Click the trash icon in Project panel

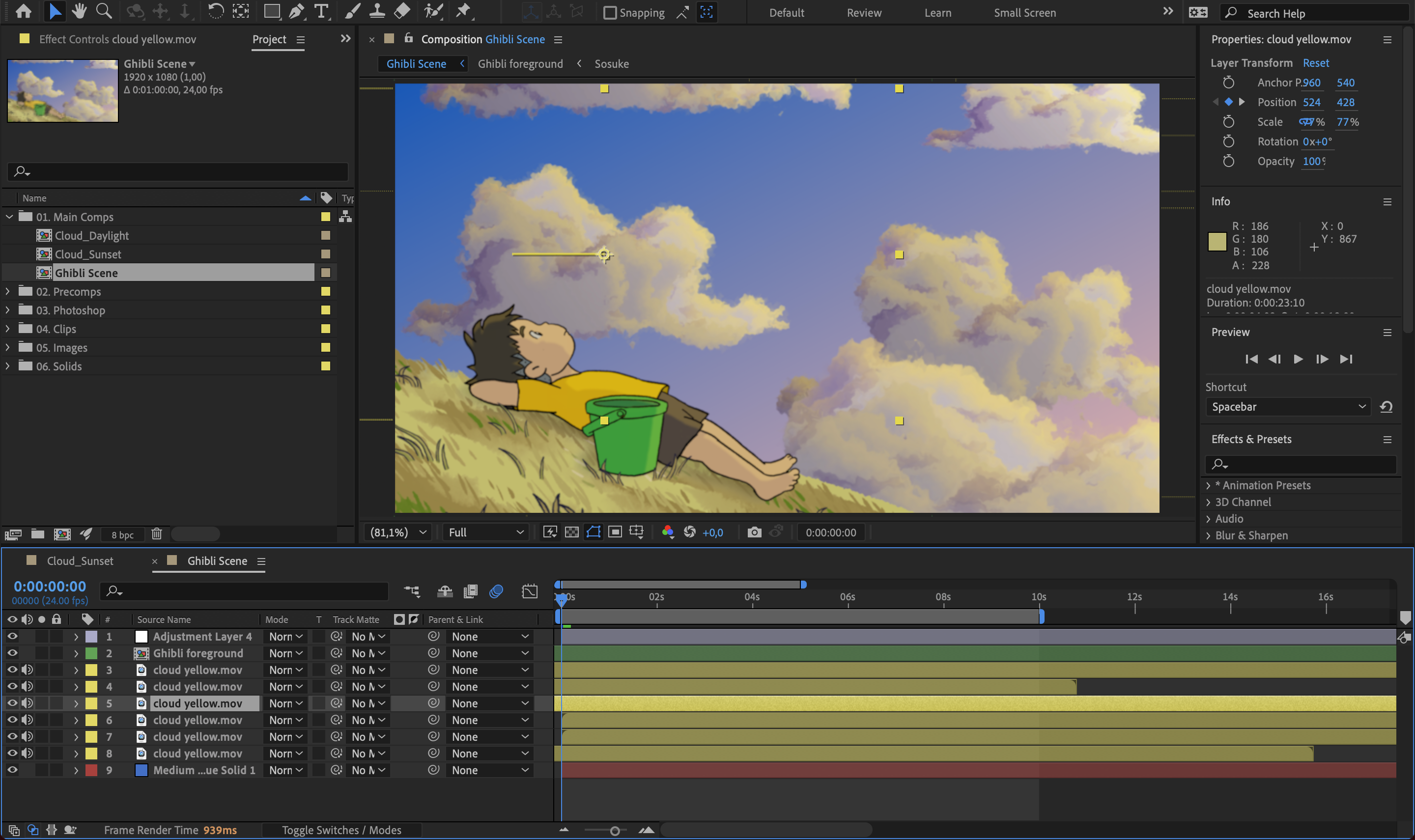tap(157, 534)
